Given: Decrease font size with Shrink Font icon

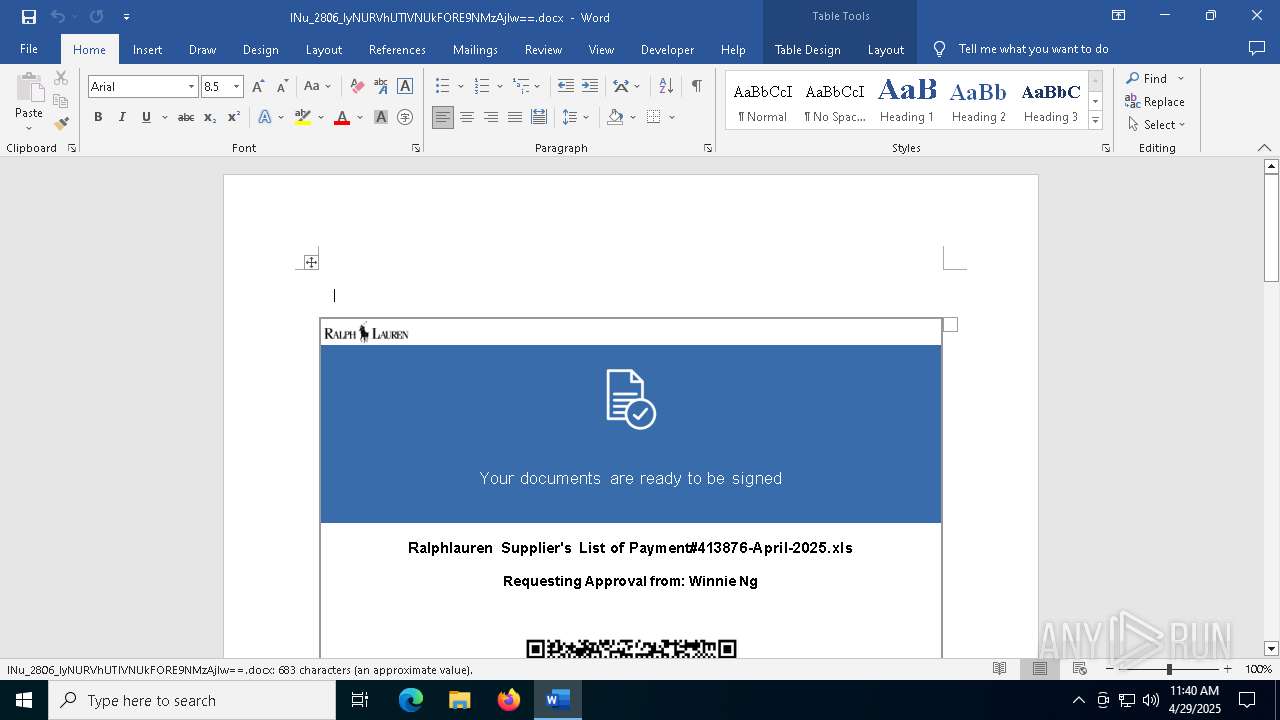Looking at the screenshot, I should pyautogui.click(x=282, y=87).
